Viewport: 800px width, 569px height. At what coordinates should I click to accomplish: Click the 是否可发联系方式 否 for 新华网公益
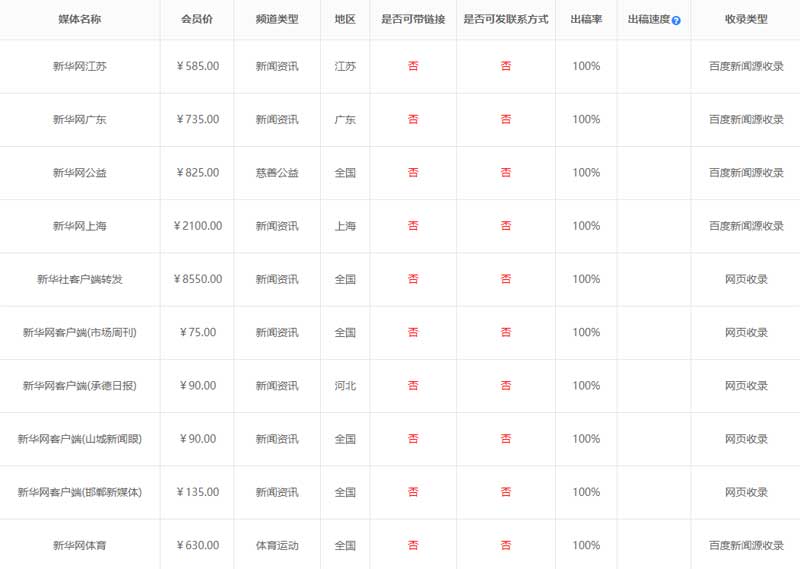[506, 172]
